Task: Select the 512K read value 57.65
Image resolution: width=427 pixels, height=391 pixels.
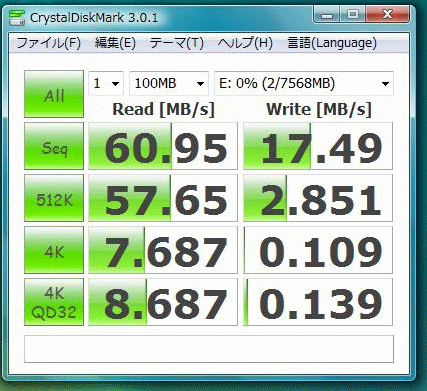Action: click(x=163, y=198)
